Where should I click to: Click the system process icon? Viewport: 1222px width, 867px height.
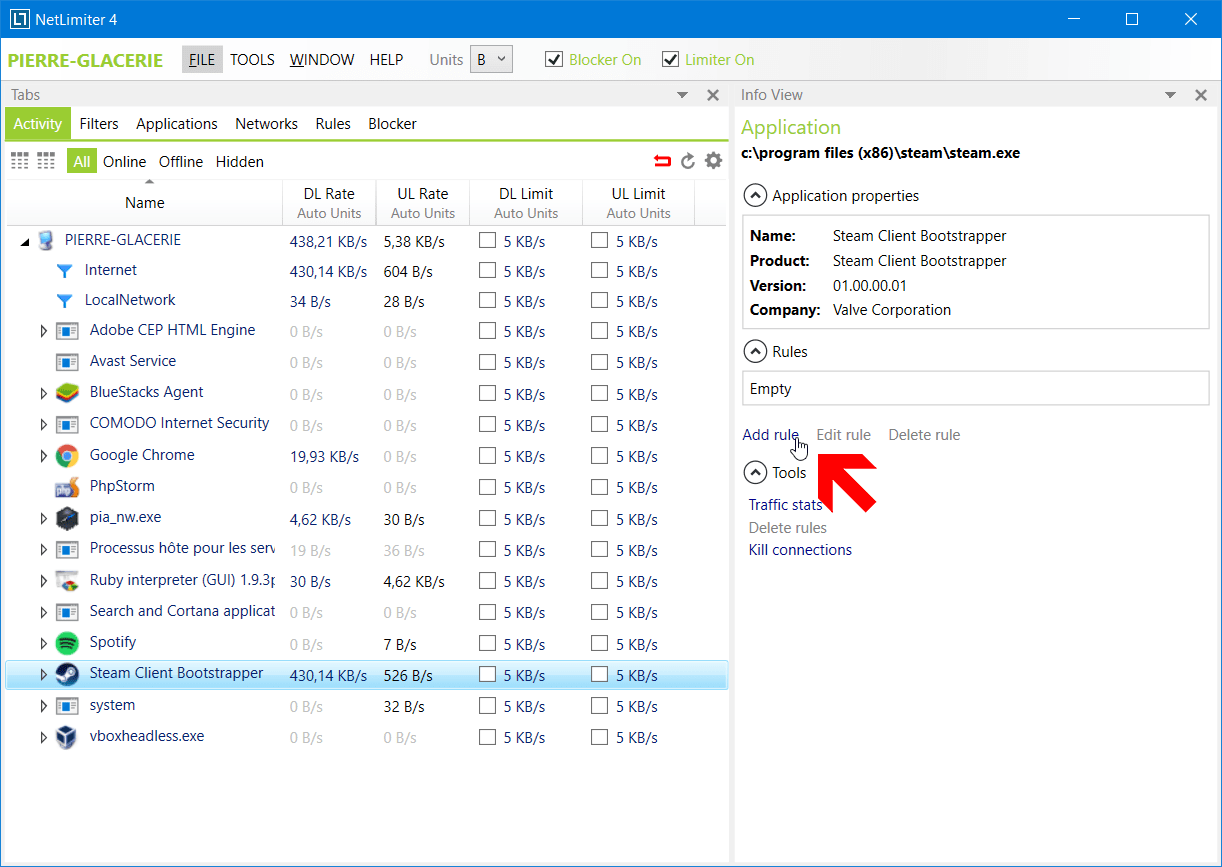(67, 706)
